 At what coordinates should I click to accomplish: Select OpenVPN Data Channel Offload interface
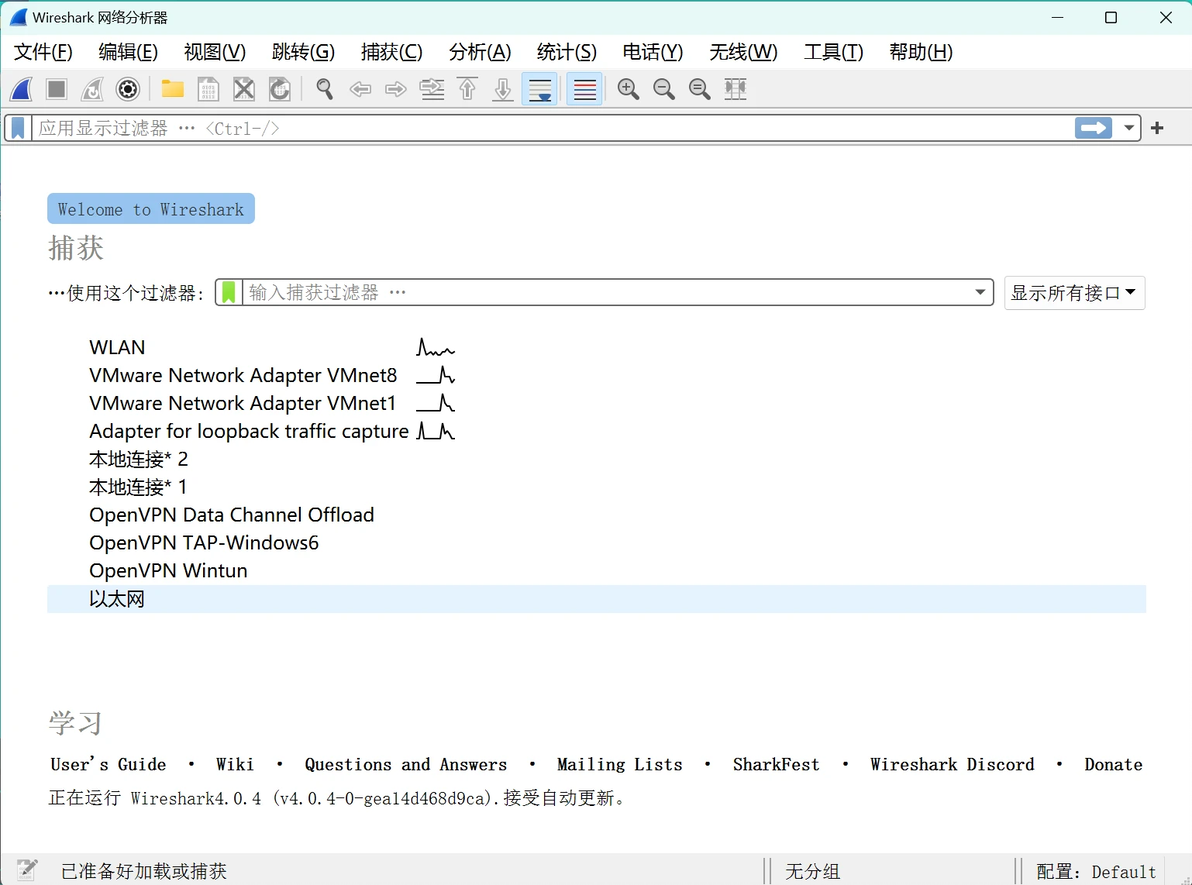point(597,515)
